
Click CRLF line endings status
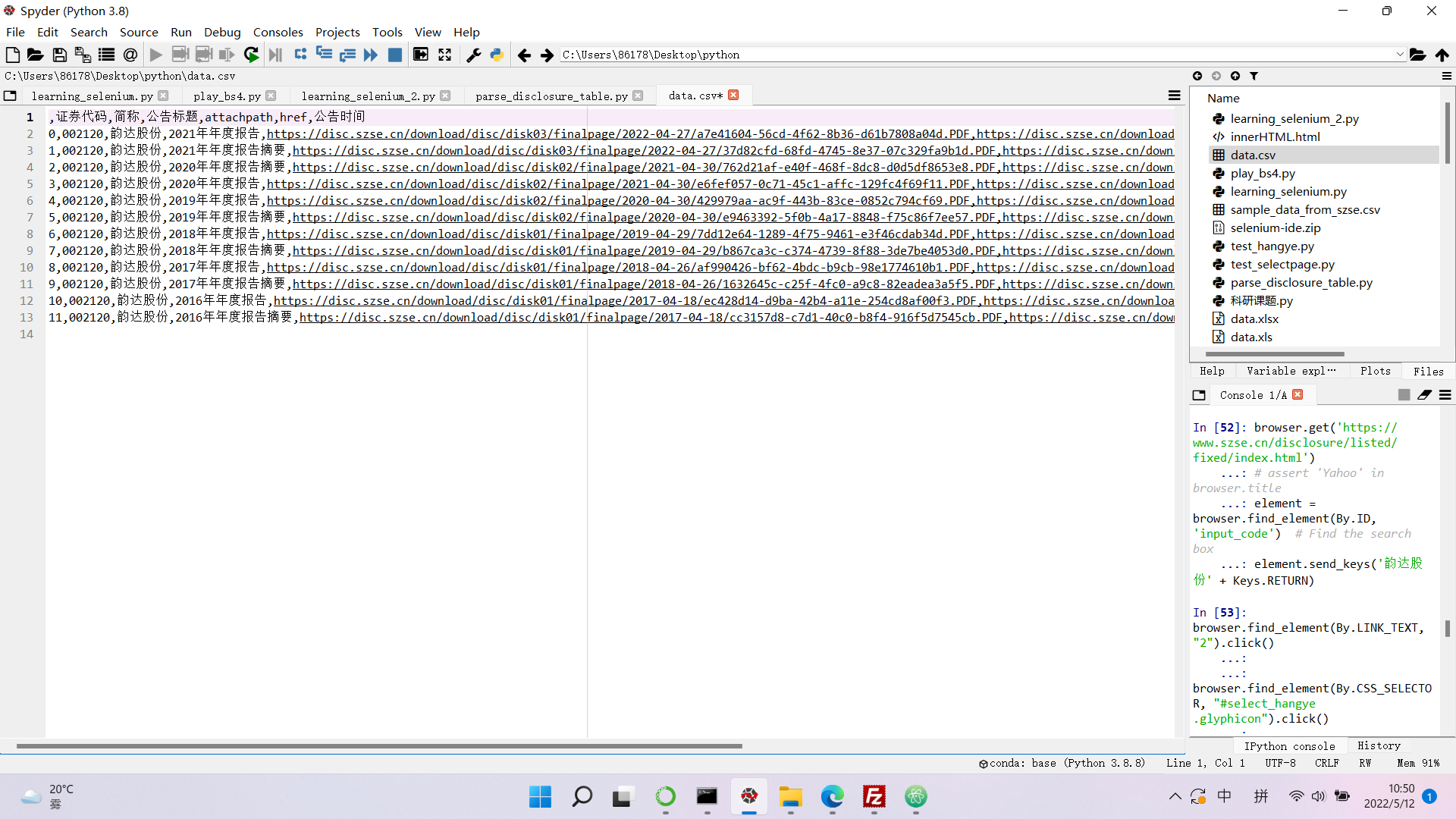point(1326,763)
